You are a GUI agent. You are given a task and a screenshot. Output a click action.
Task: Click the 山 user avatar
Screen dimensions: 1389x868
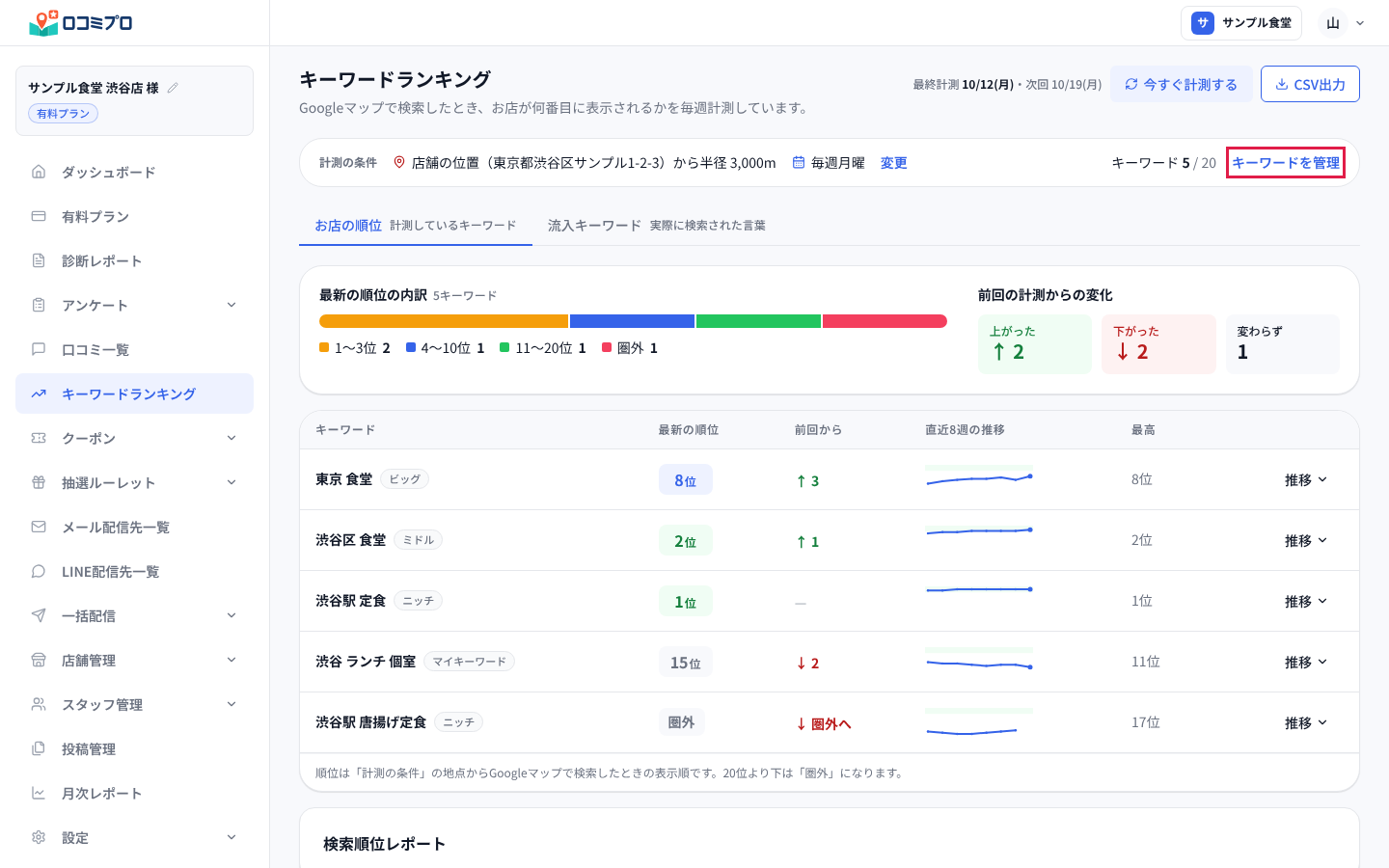(x=1333, y=23)
